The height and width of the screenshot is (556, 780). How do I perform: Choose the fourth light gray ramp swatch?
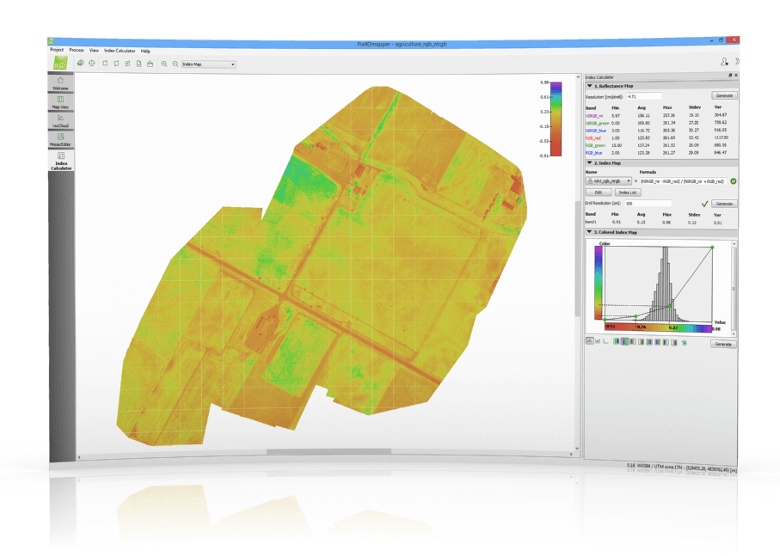tap(641, 342)
